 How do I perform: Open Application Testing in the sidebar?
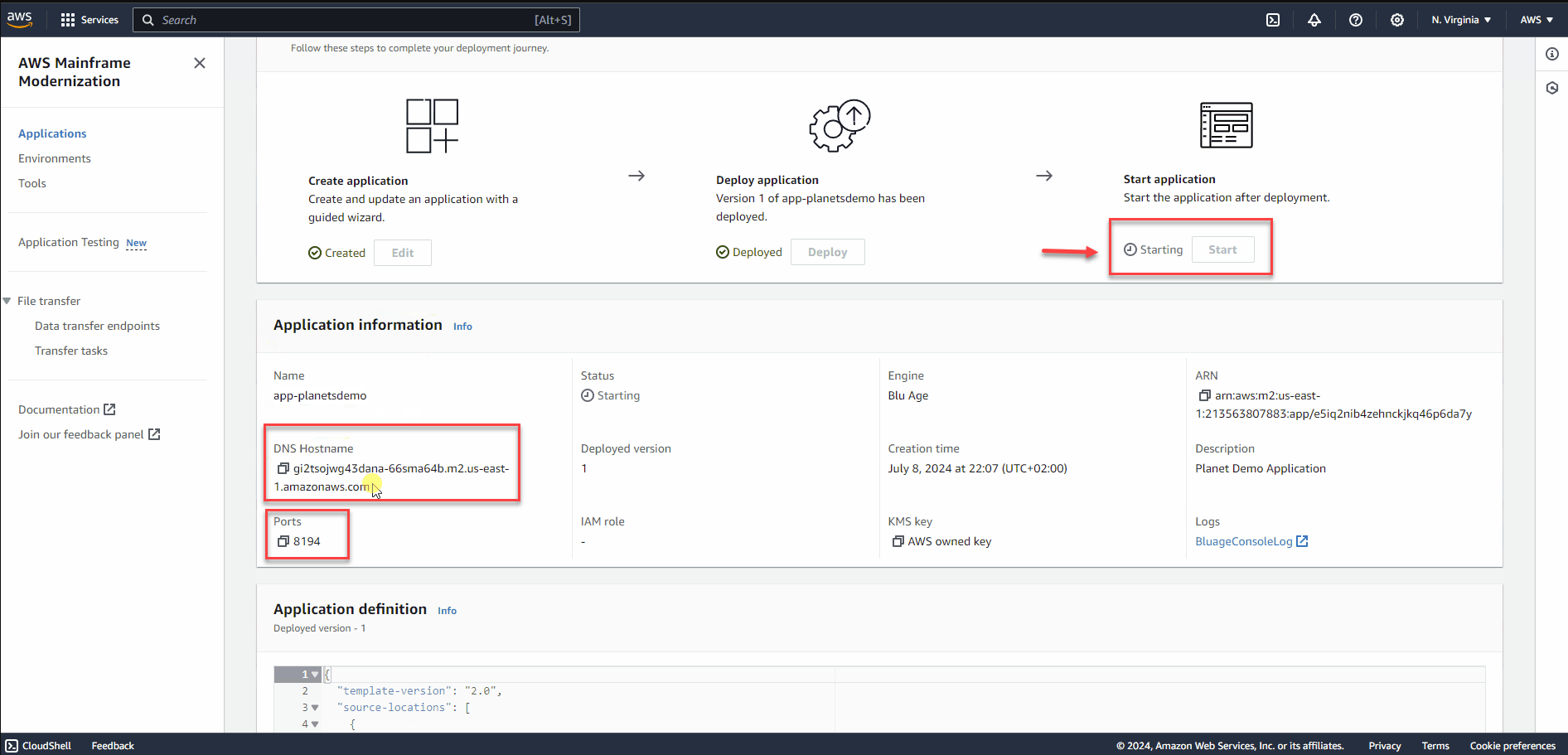click(x=69, y=243)
